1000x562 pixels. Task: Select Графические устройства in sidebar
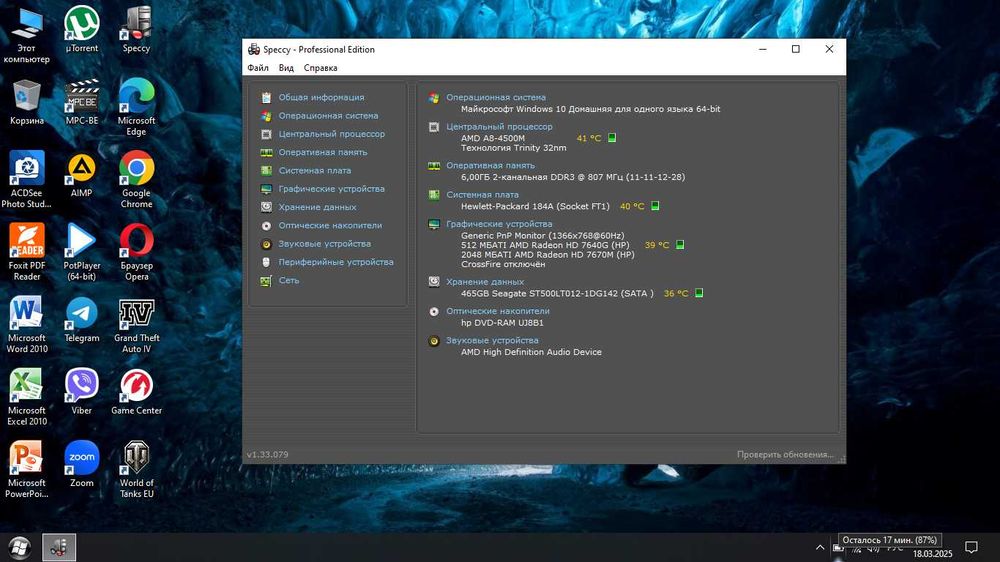(x=332, y=189)
